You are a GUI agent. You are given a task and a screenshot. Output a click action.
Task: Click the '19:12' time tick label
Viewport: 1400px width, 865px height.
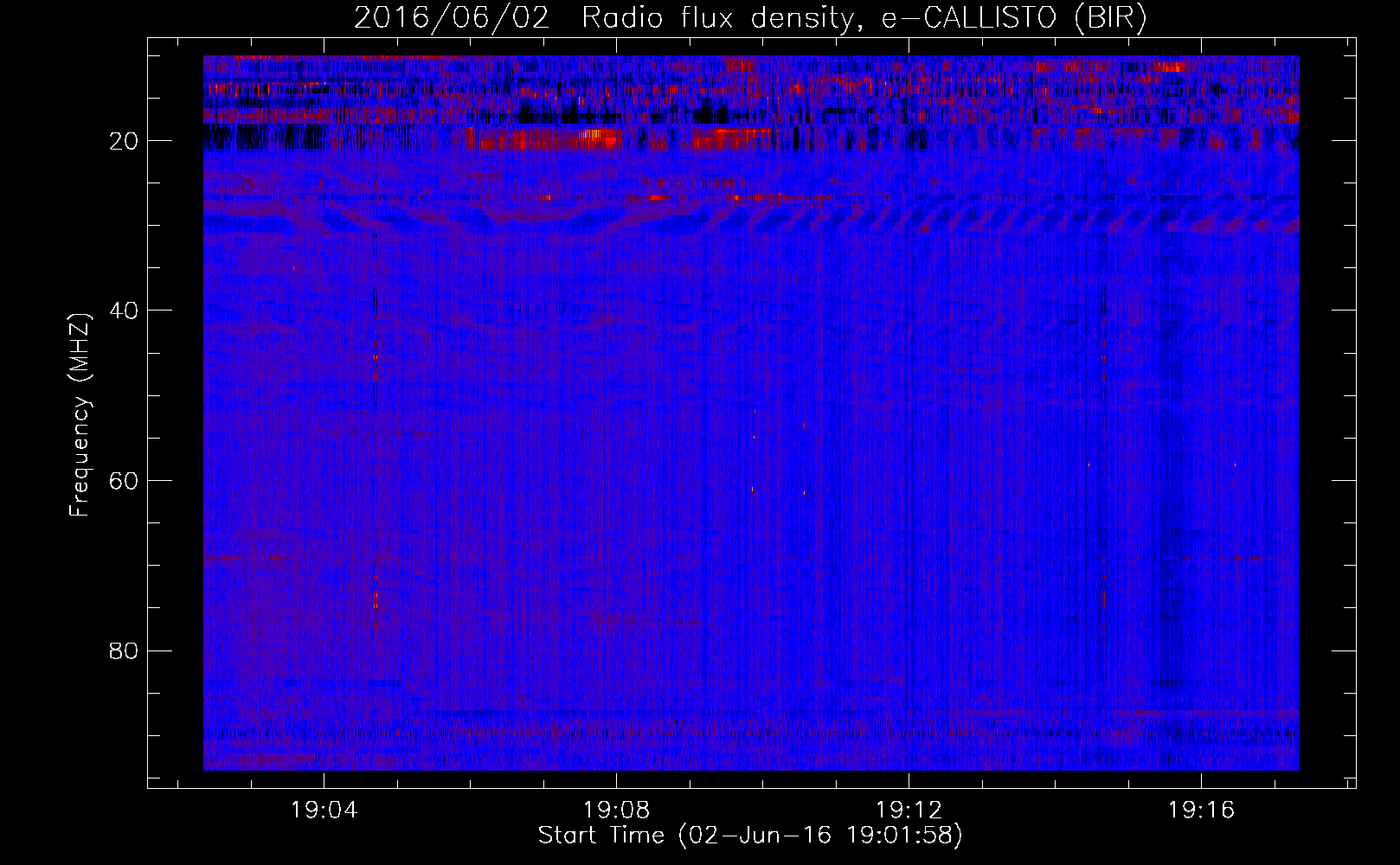[x=909, y=811]
